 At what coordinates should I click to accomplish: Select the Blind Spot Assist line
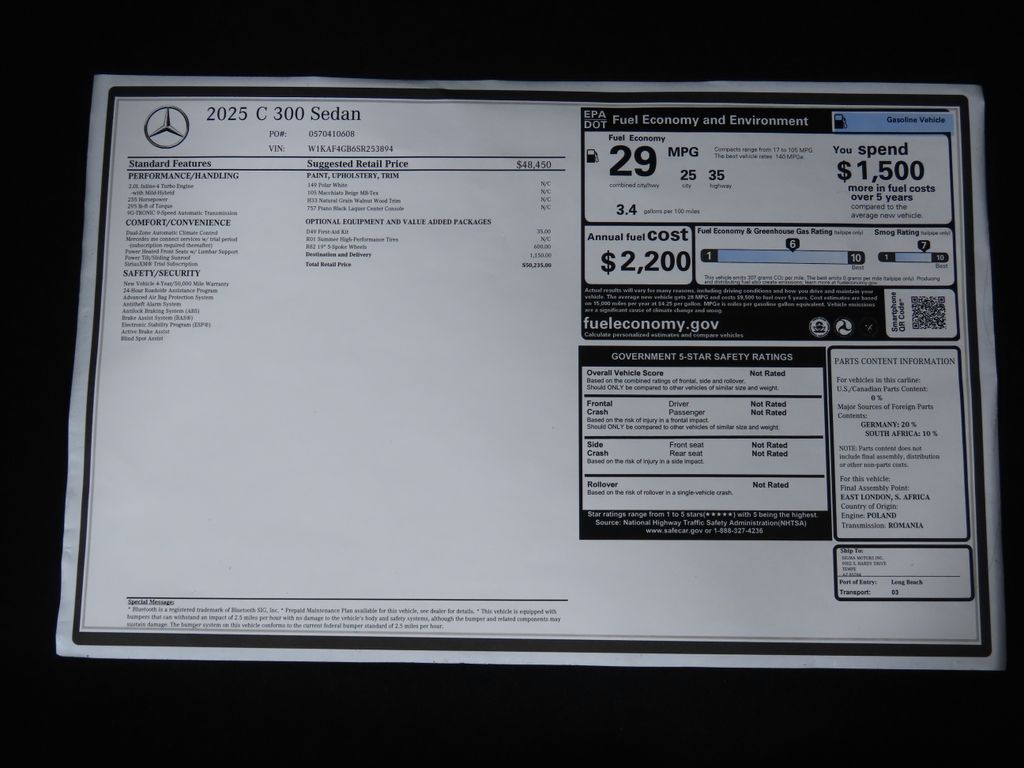tap(142, 339)
